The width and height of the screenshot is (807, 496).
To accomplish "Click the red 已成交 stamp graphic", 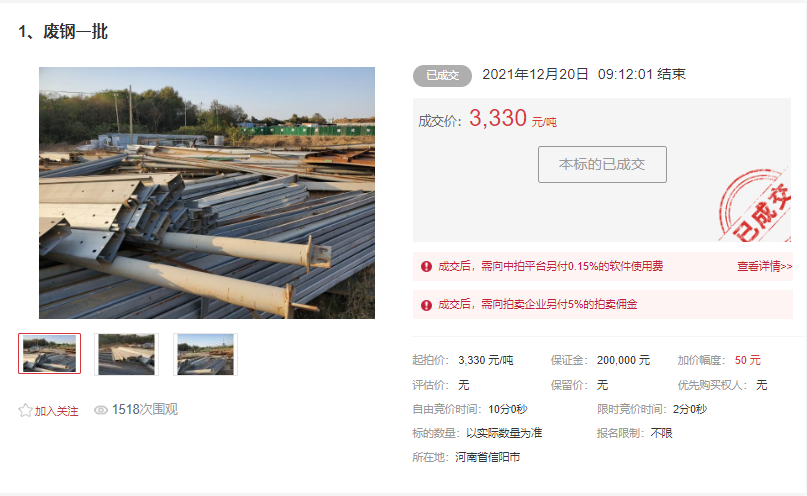I will [x=755, y=206].
